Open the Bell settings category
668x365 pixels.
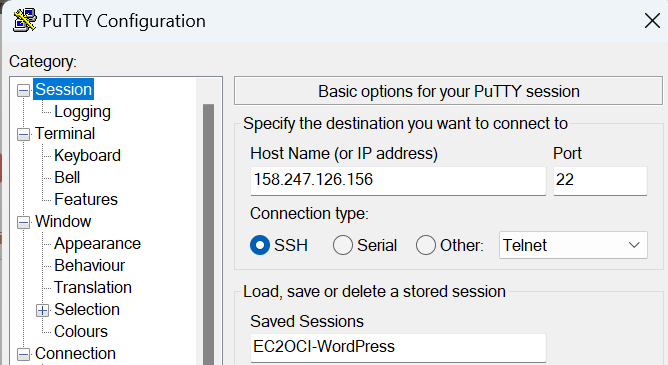coord(67,178)
